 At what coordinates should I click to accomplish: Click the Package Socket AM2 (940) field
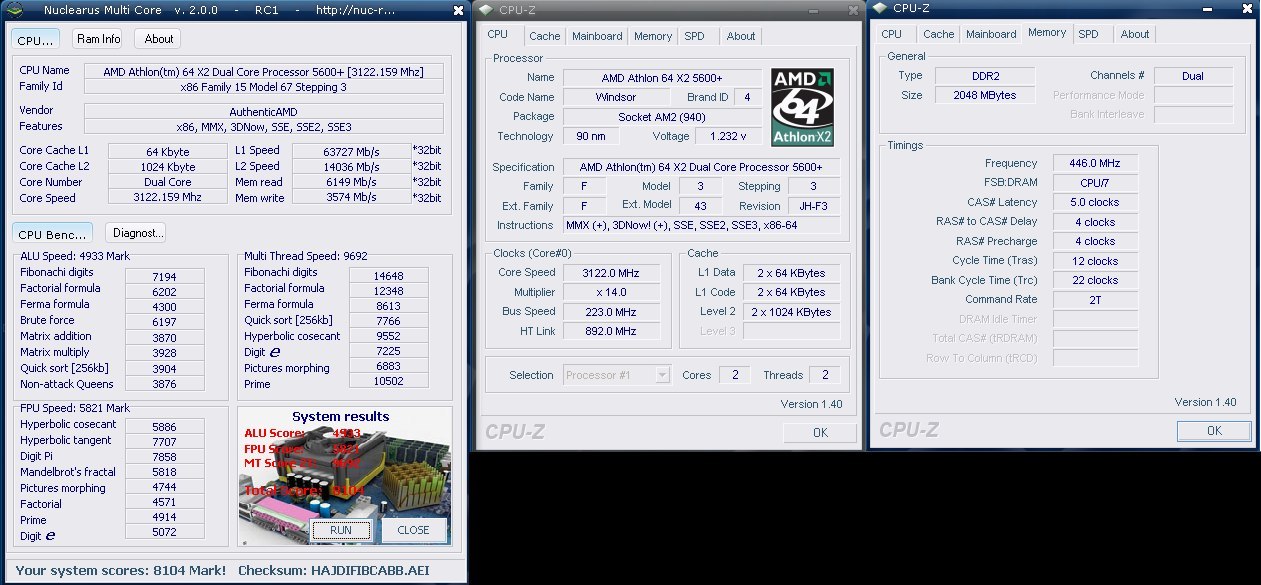click(x=663, y=116)
